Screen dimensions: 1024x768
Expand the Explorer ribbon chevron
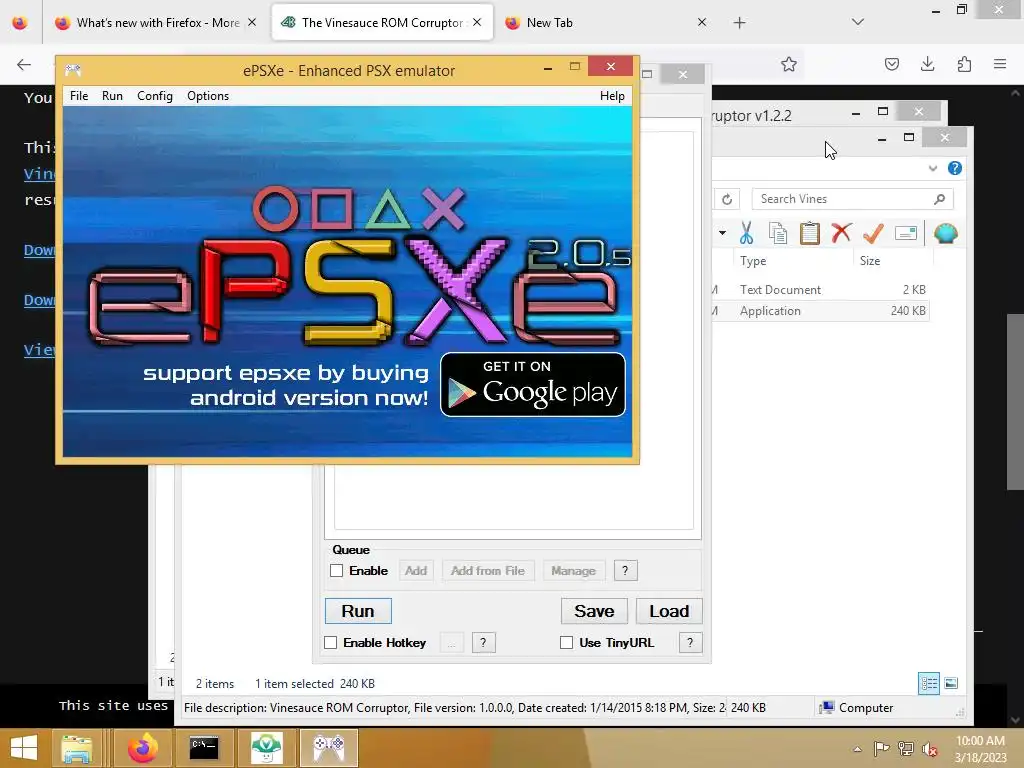click(933, 168)
